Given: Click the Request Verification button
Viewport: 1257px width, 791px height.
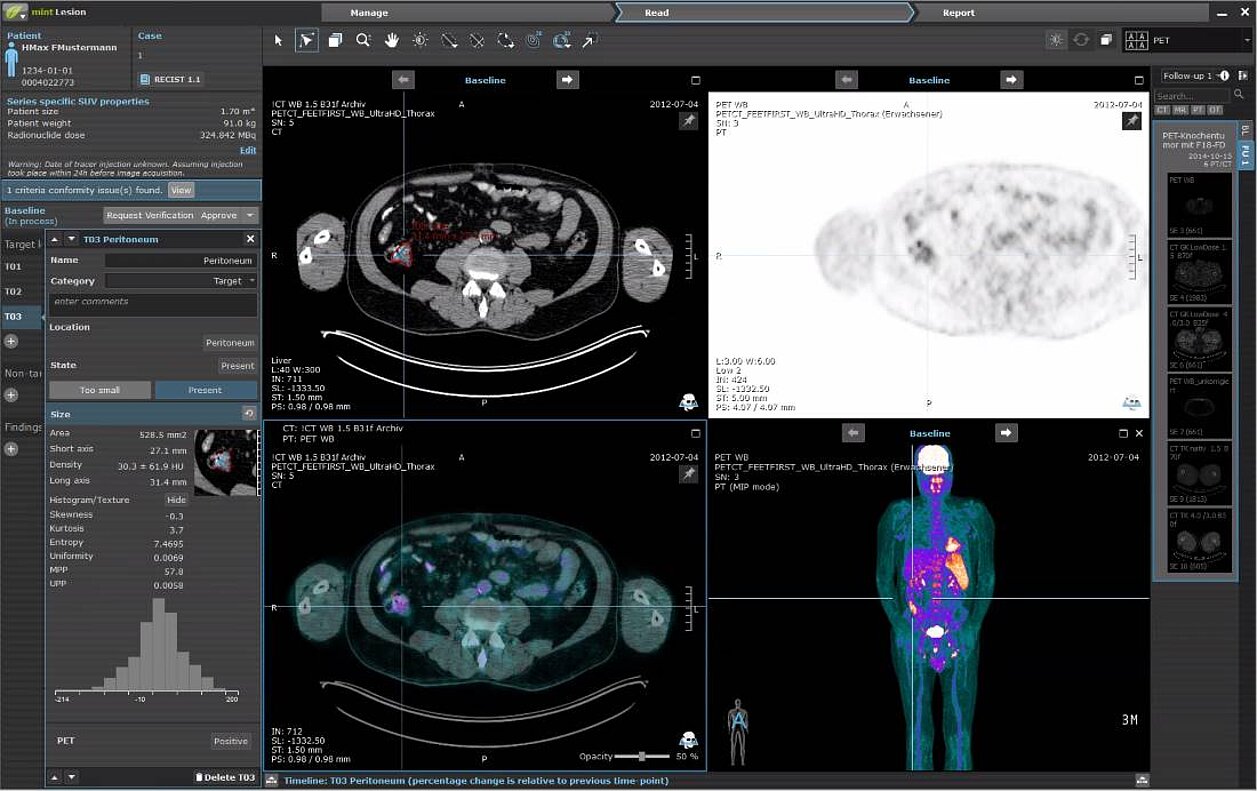Looking at the screenshot, I should 149,215.
